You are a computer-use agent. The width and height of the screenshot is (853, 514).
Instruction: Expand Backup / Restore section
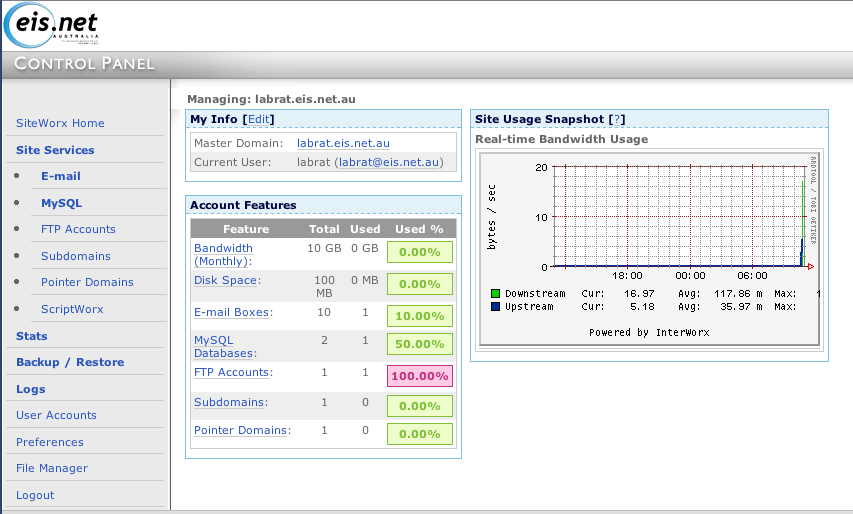coord(69,362)
